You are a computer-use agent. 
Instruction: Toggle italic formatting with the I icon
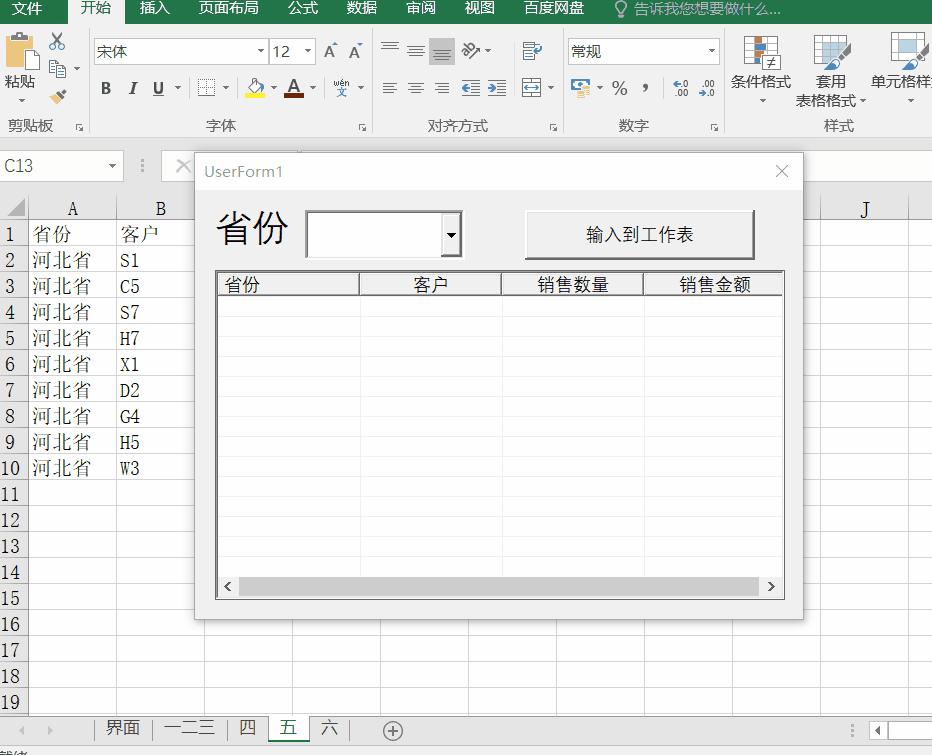pos(131,88)
